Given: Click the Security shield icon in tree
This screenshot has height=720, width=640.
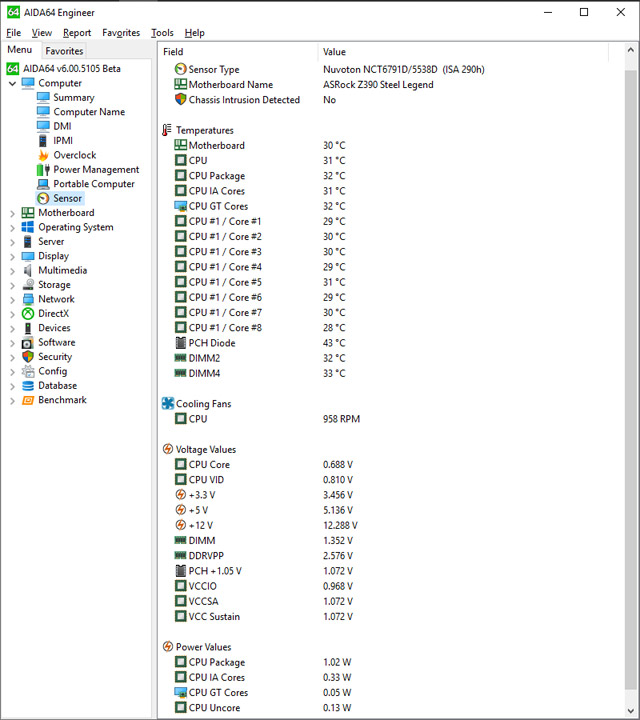Looking at the screenshot, I should coord(28,357).
